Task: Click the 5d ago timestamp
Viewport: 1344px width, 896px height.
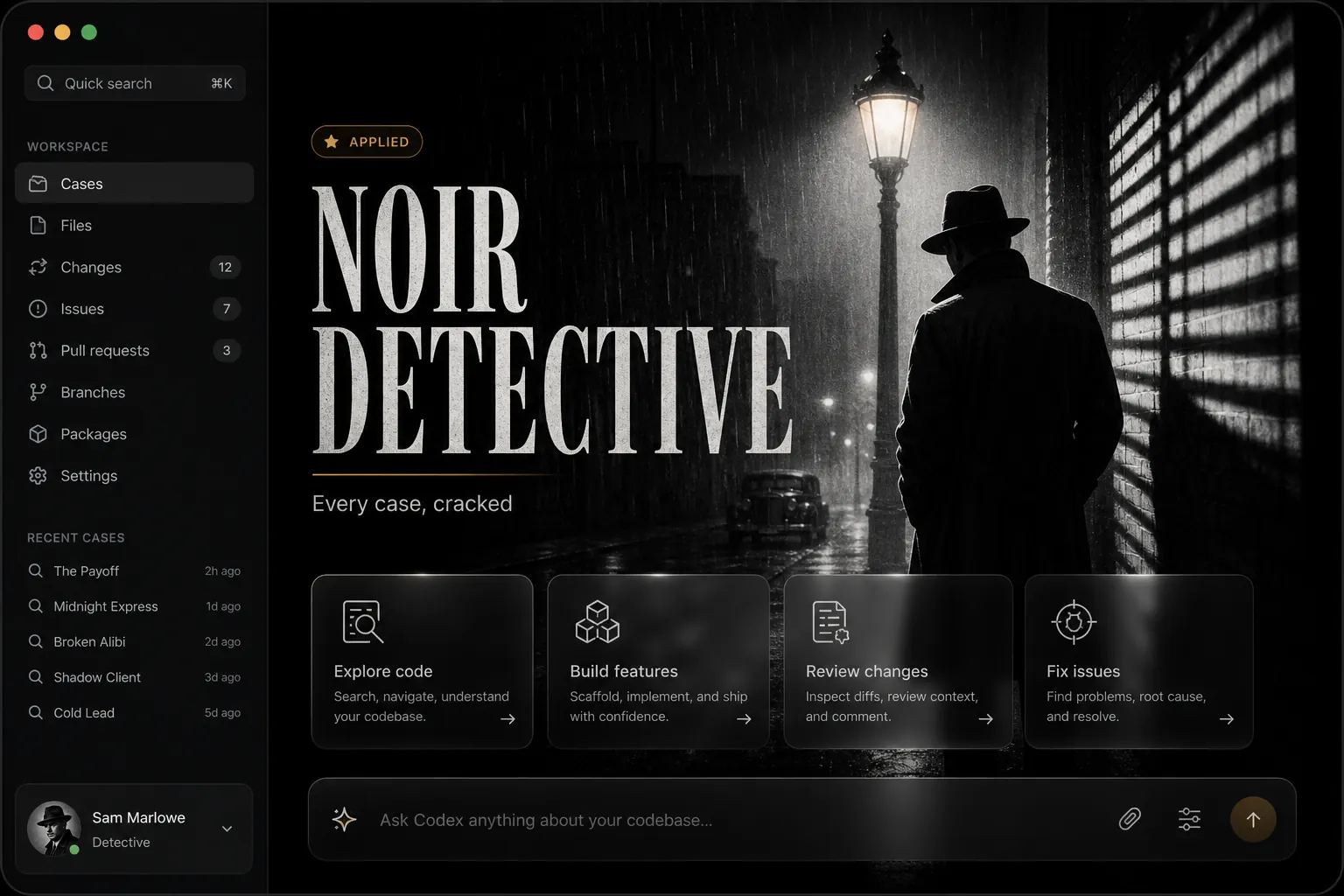Action: 222,713
